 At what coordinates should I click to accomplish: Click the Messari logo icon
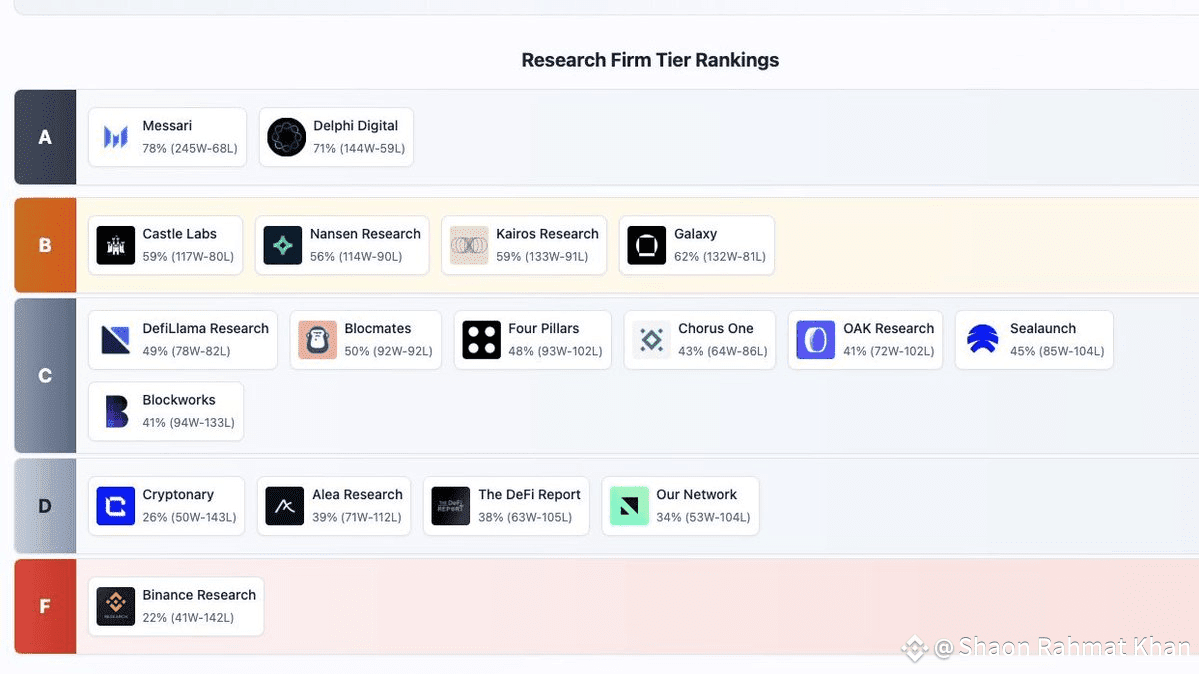pos(115,137)
